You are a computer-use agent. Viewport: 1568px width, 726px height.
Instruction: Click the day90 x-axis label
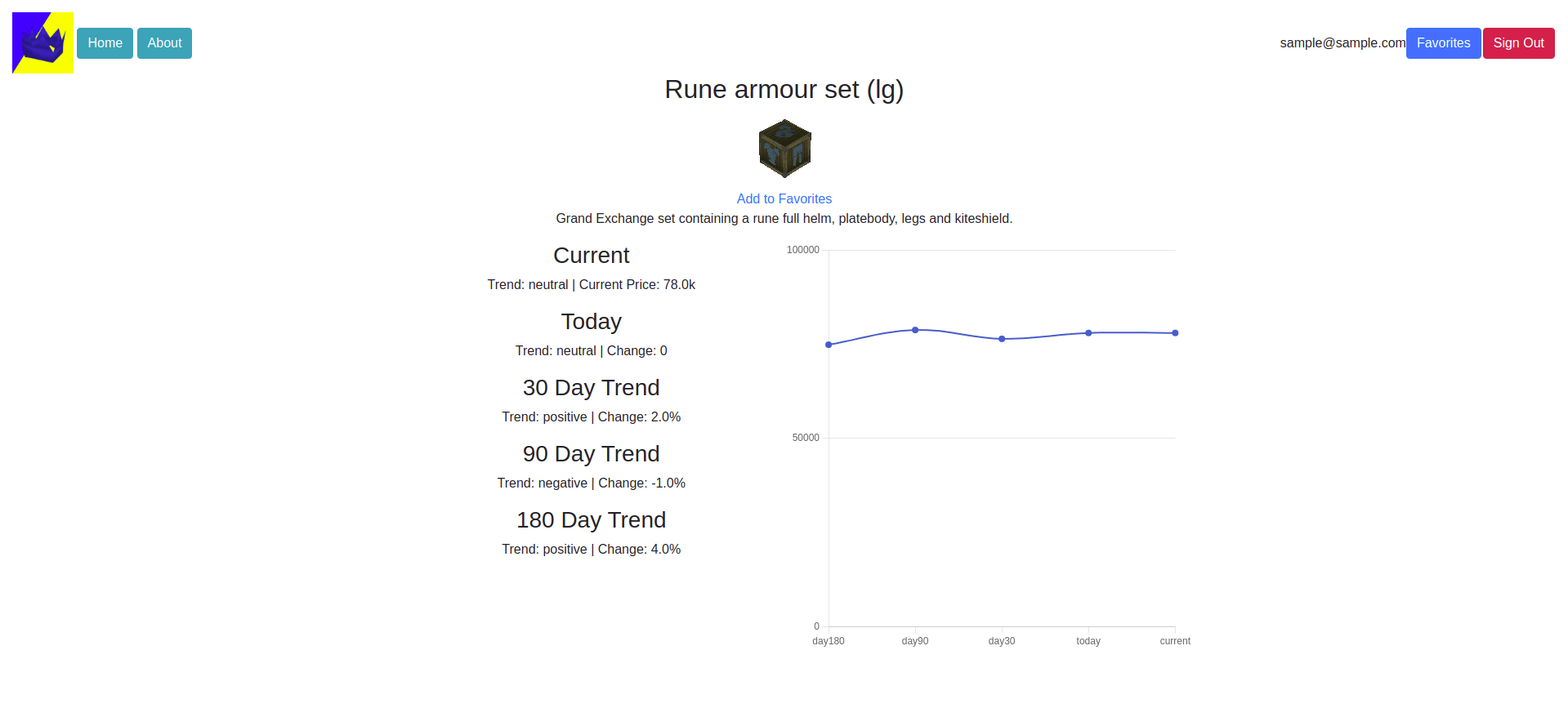915,641
